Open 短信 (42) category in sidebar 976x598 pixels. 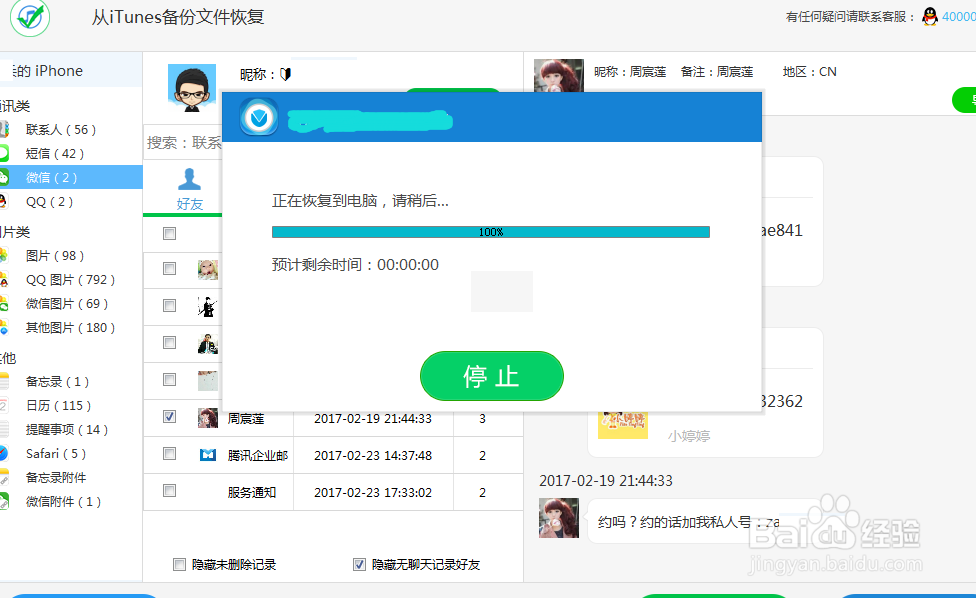tap(55, 154)
